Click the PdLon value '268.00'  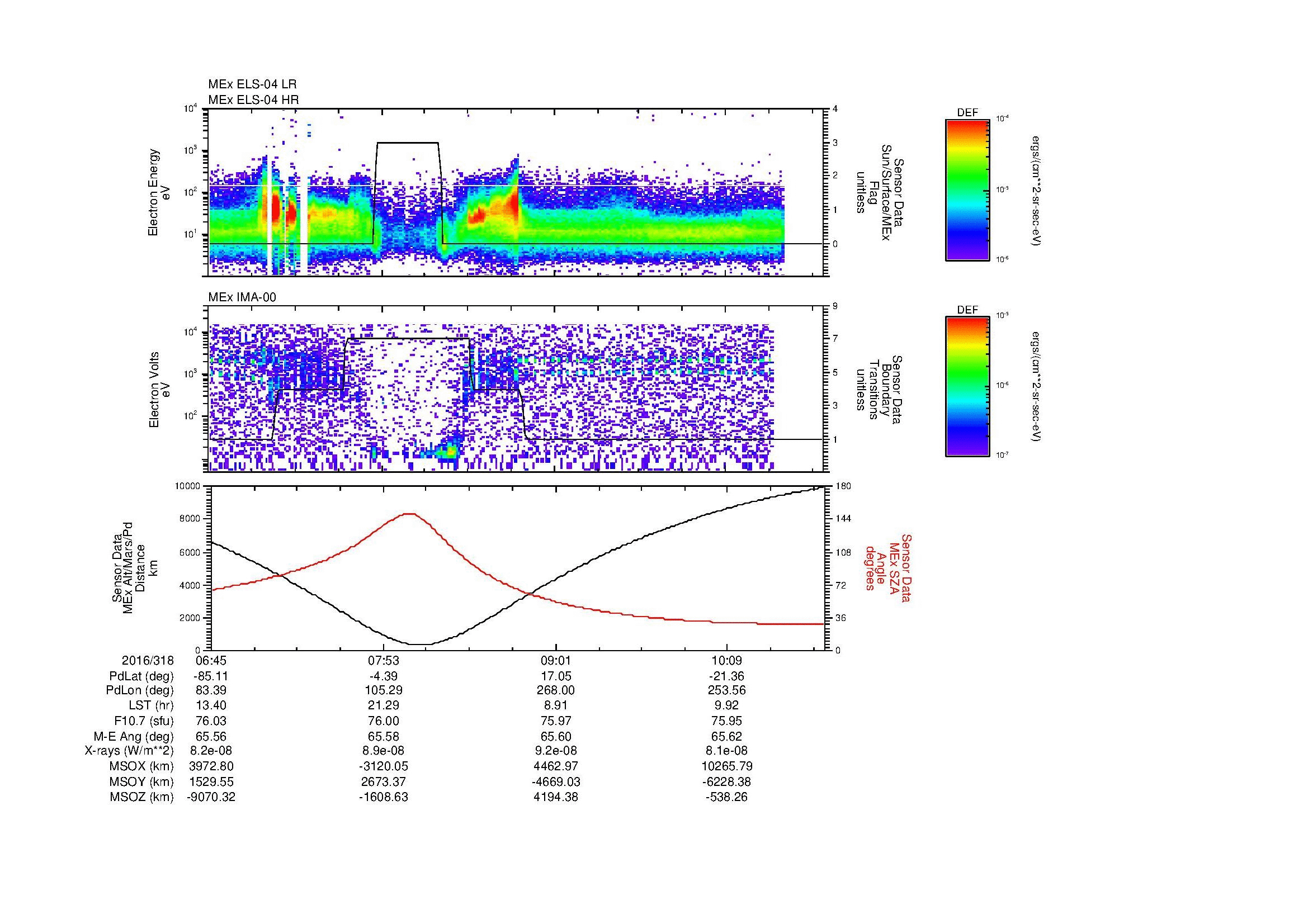click(555, 690)
